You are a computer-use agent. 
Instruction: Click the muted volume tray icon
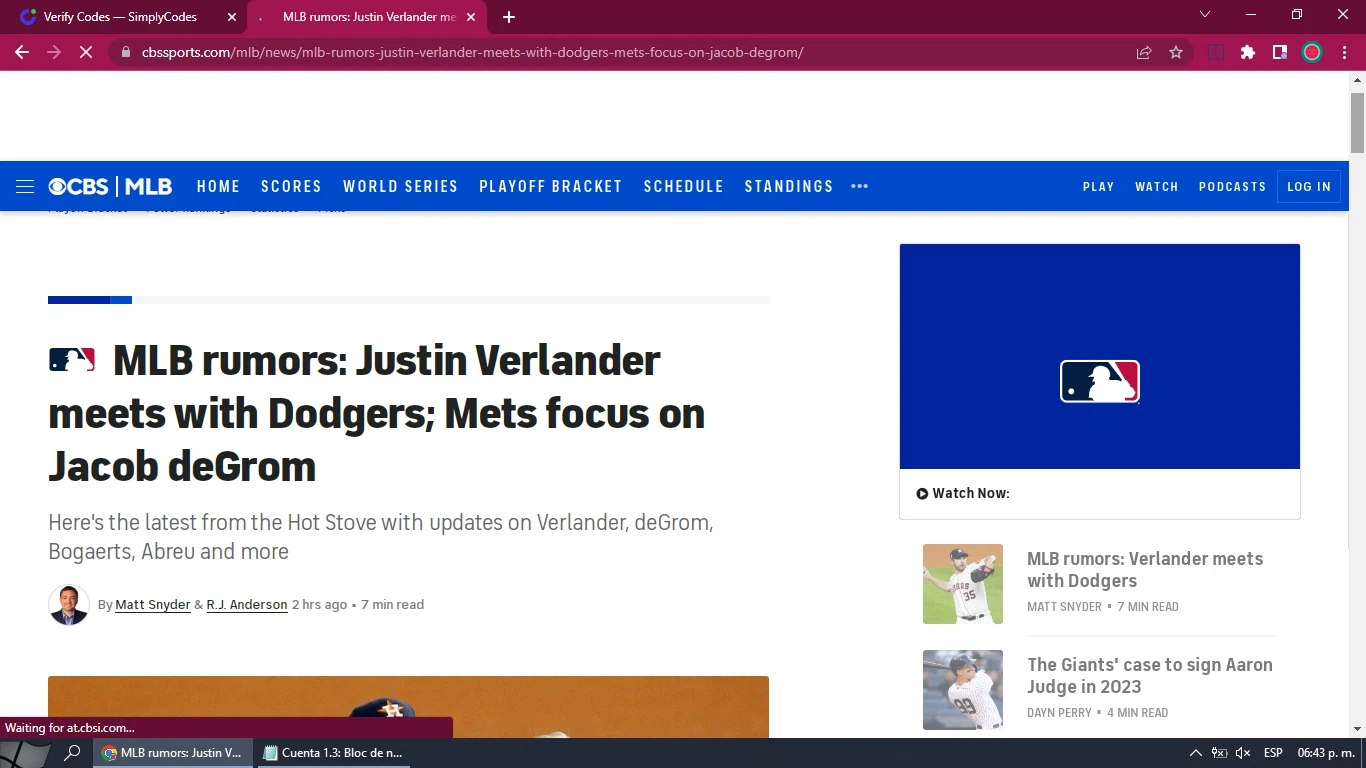tap(1243, 753)
